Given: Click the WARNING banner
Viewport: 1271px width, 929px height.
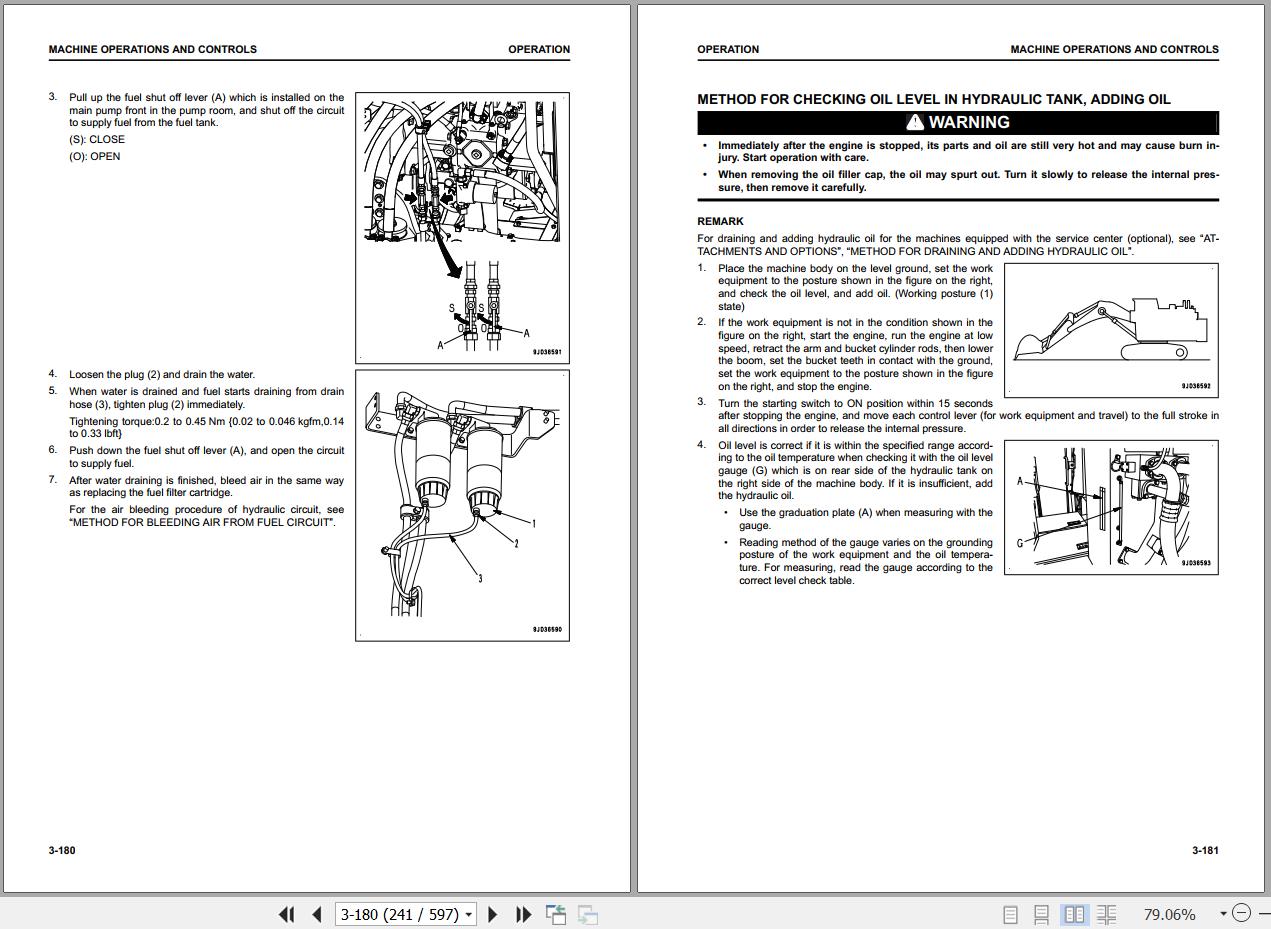Looking at the screenshot, I should tap(958, 122).
